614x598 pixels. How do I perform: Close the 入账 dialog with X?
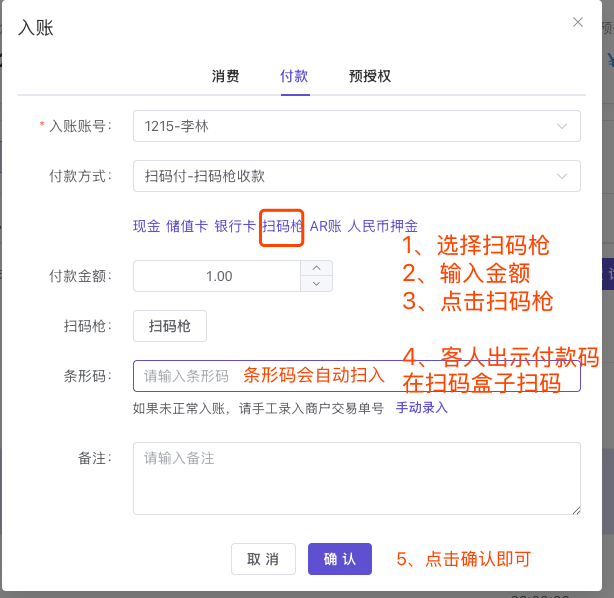(x=577, y=22)
